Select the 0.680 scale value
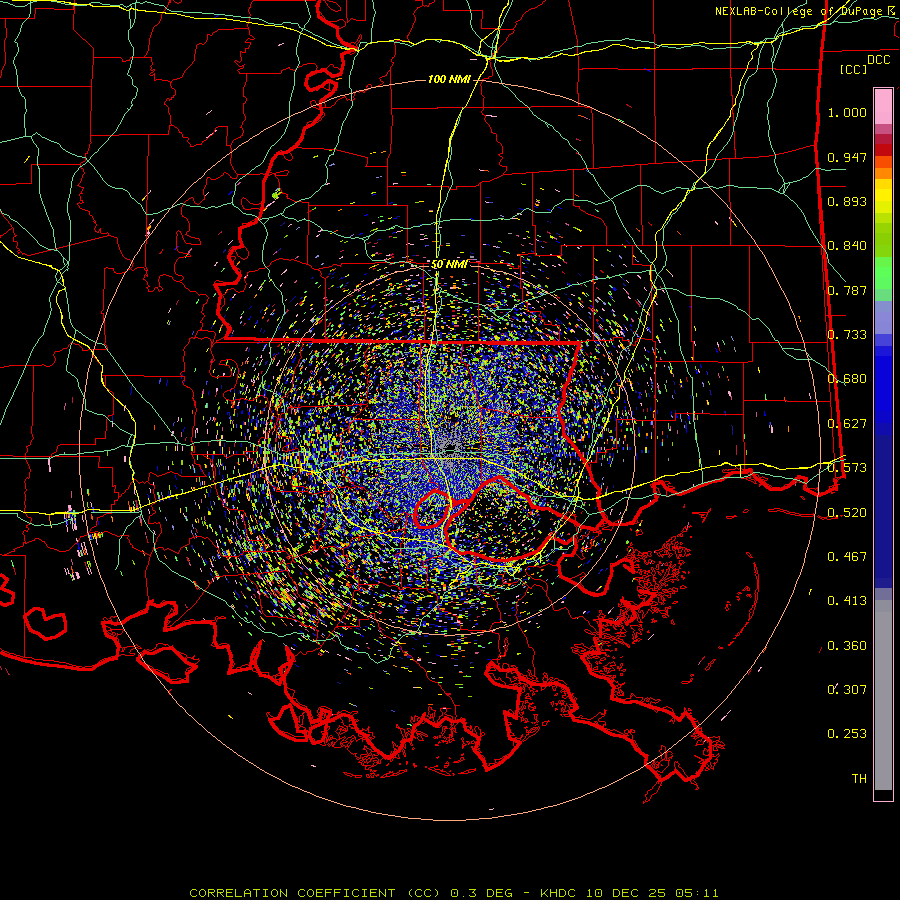The height and width of the screenshot is (900, 900). (847, 379)
